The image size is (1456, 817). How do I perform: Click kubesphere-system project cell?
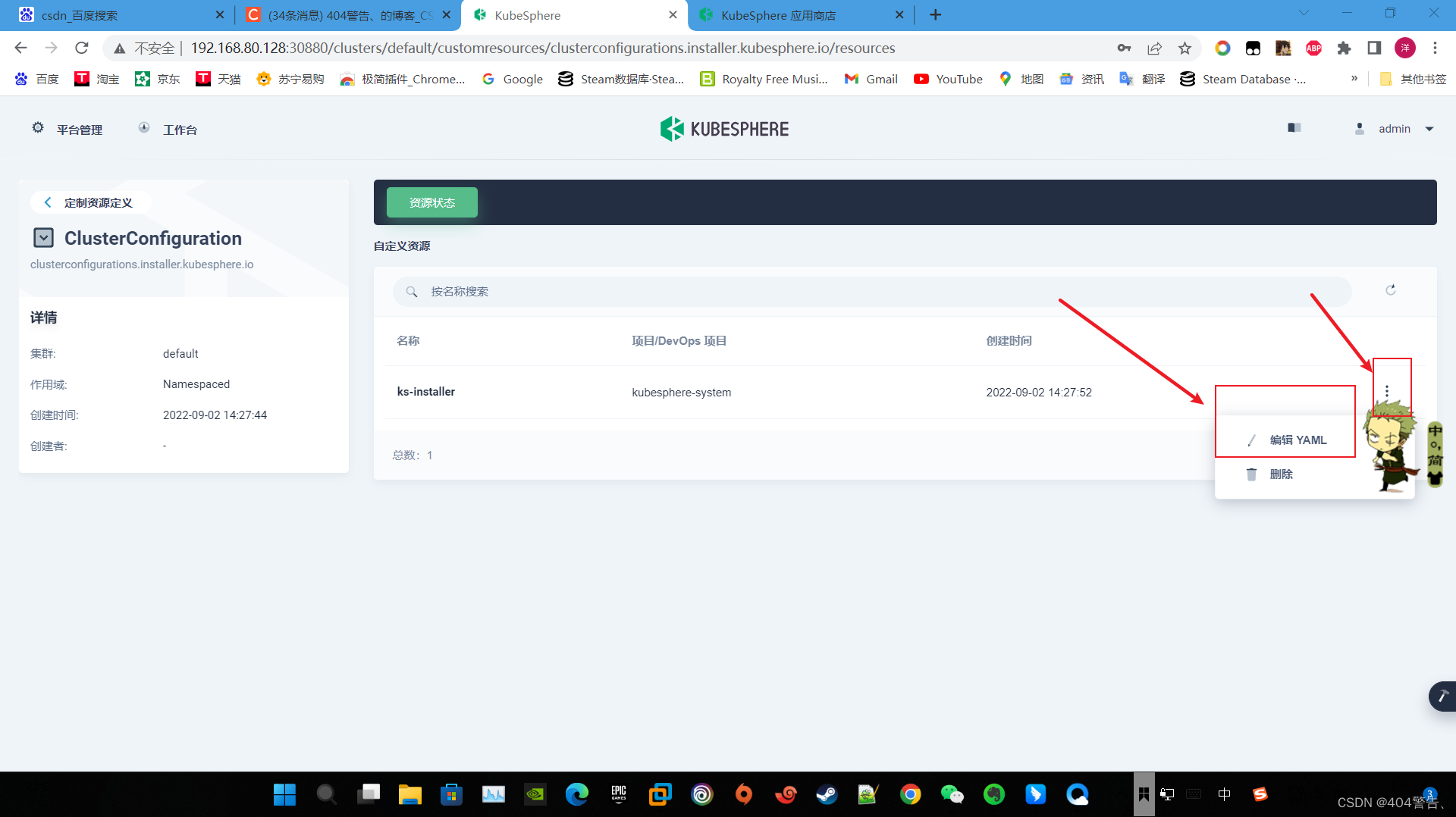coord(682,393)
